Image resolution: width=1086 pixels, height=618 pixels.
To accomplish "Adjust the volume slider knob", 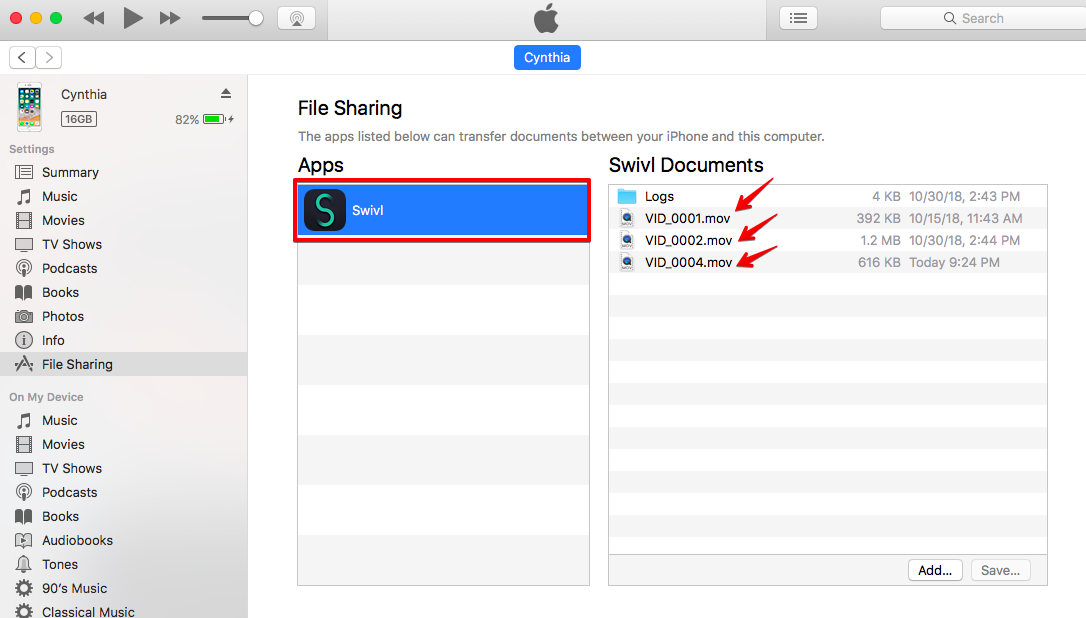I will click(x=256, y=18).
